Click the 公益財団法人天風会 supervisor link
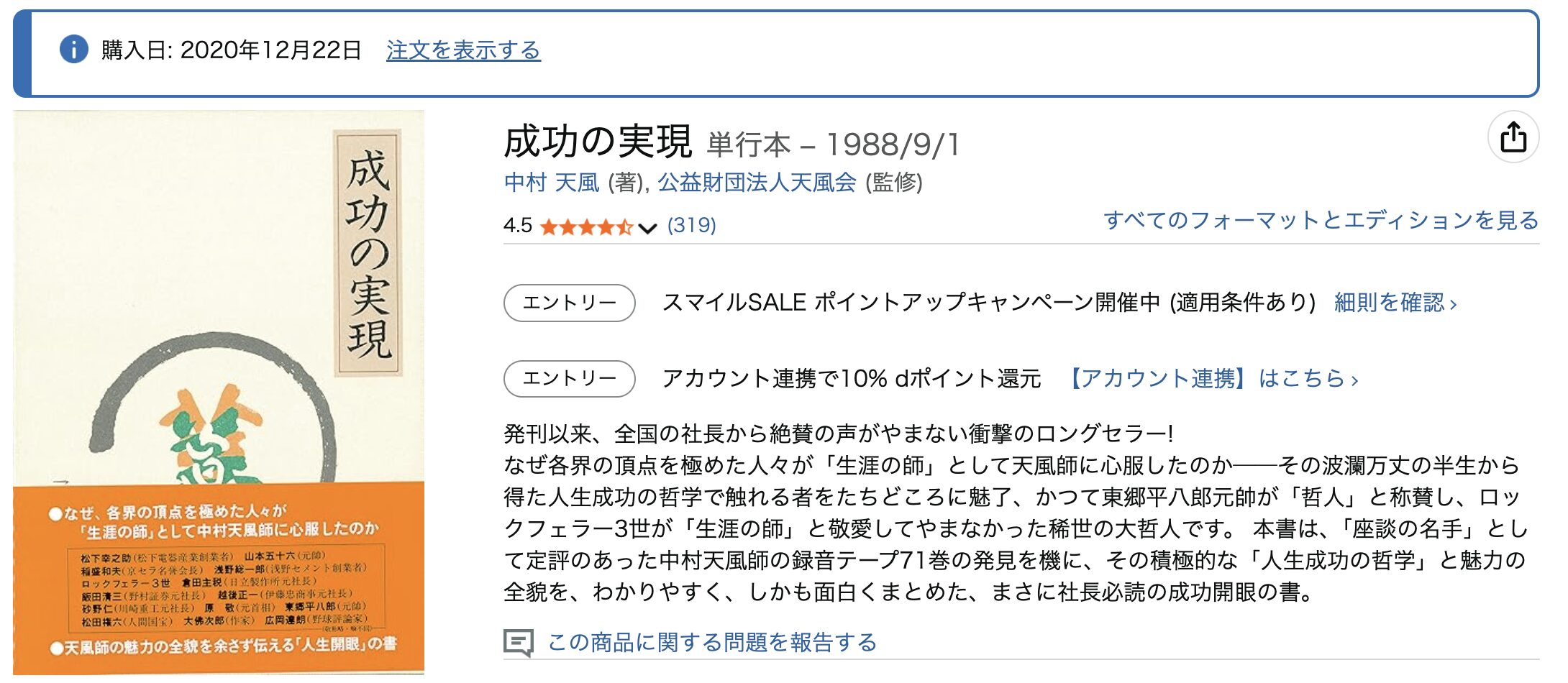The width and height of the screenshot is (1568, 683). click(x=757, y=183)
